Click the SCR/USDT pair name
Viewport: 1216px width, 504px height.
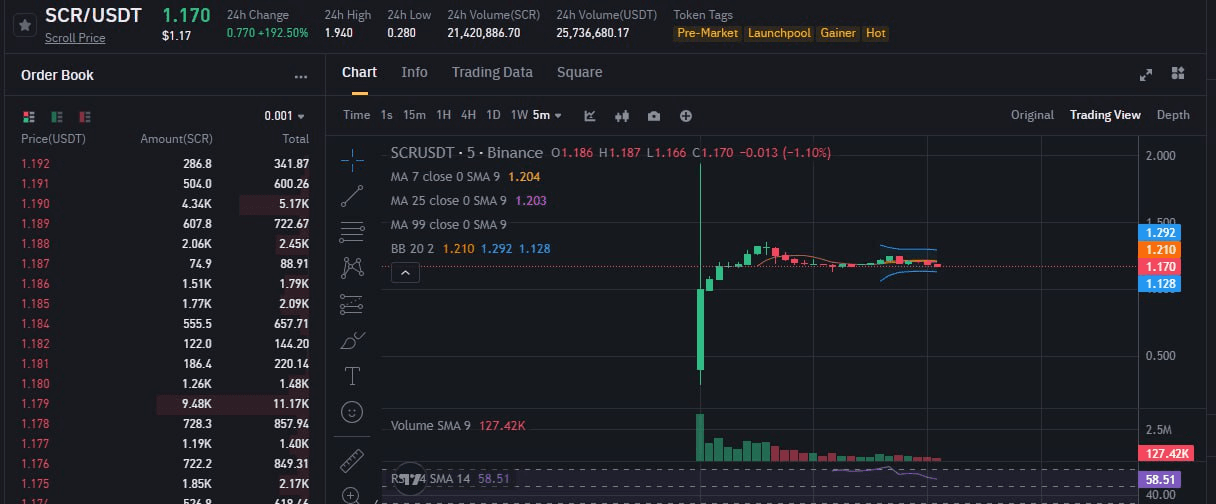(93, 15)
